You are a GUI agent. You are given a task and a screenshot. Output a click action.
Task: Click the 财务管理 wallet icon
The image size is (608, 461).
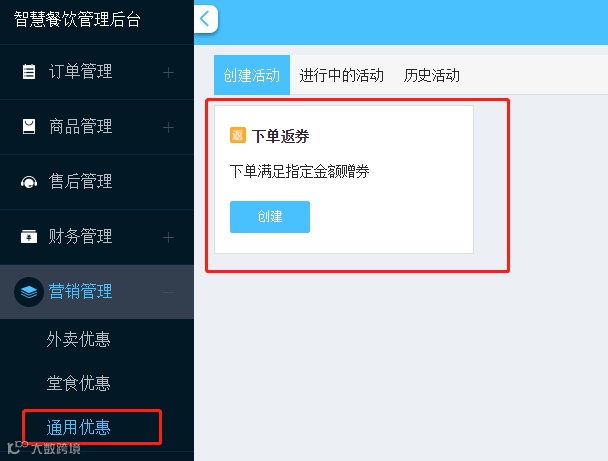point(29,237)
